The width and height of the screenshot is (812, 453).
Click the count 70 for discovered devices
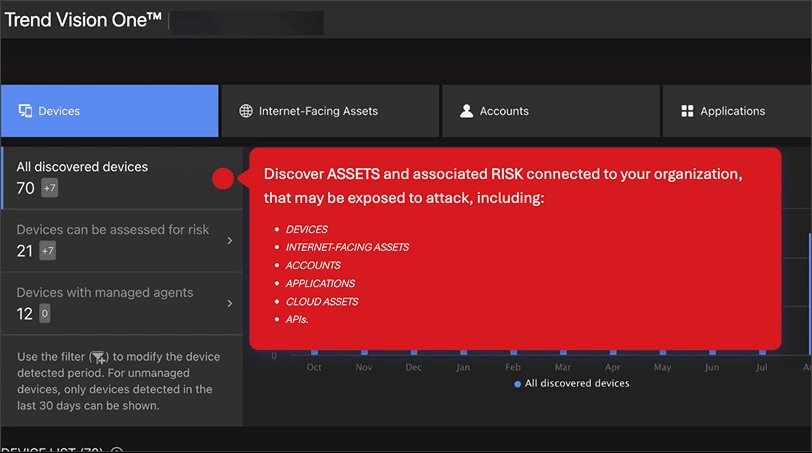[x=25, y=188]
